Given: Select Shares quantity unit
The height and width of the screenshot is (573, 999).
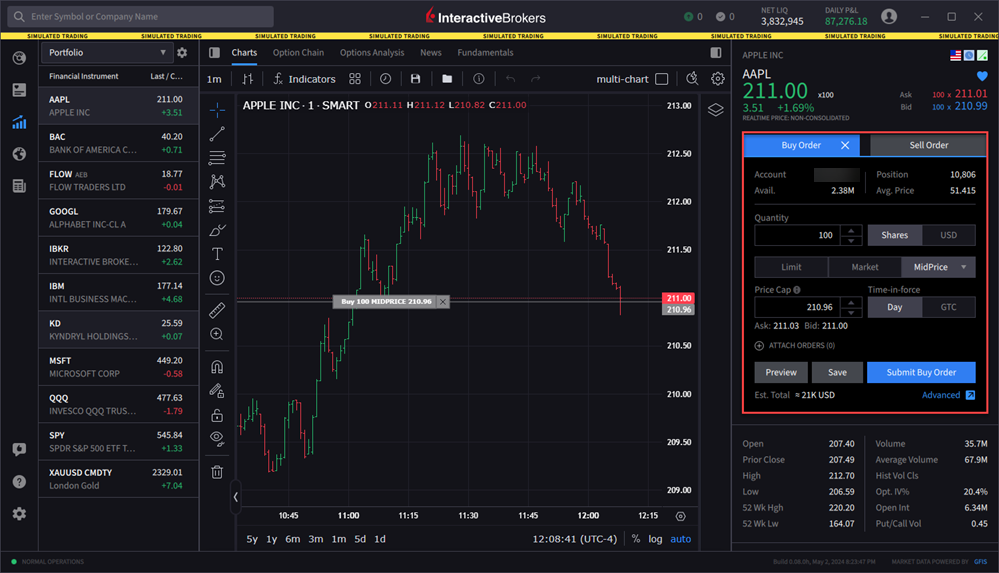Looking at the screenshot, I should click(895, 235).
